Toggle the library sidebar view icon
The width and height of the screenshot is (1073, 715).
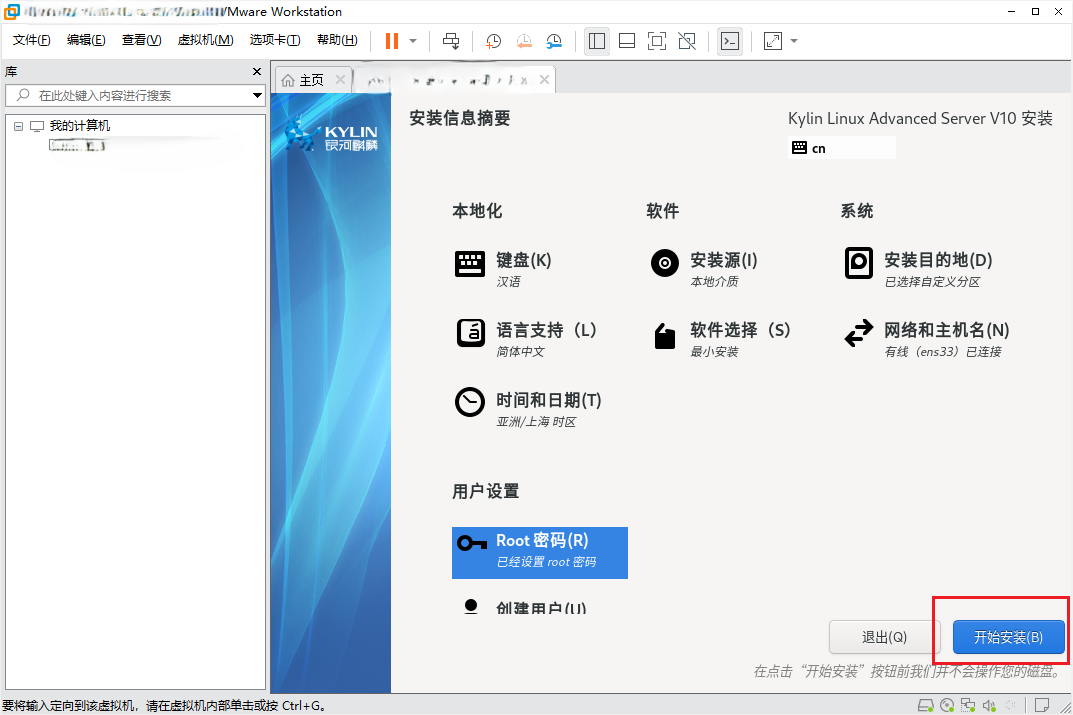click(597, 41)
